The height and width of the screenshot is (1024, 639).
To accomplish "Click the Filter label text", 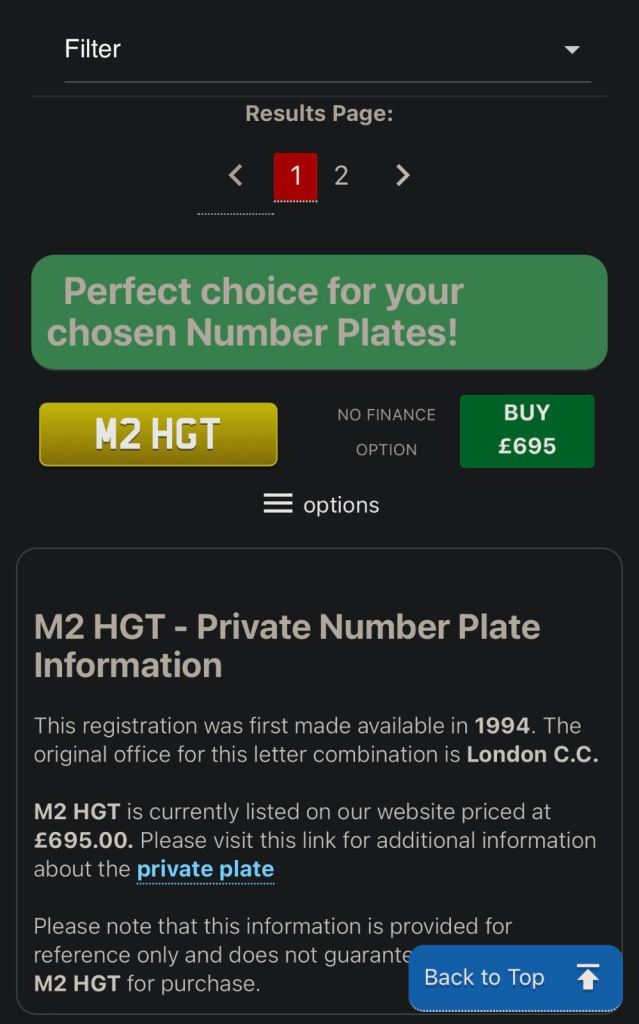I will pyautogui.click(x=93, y=48).
